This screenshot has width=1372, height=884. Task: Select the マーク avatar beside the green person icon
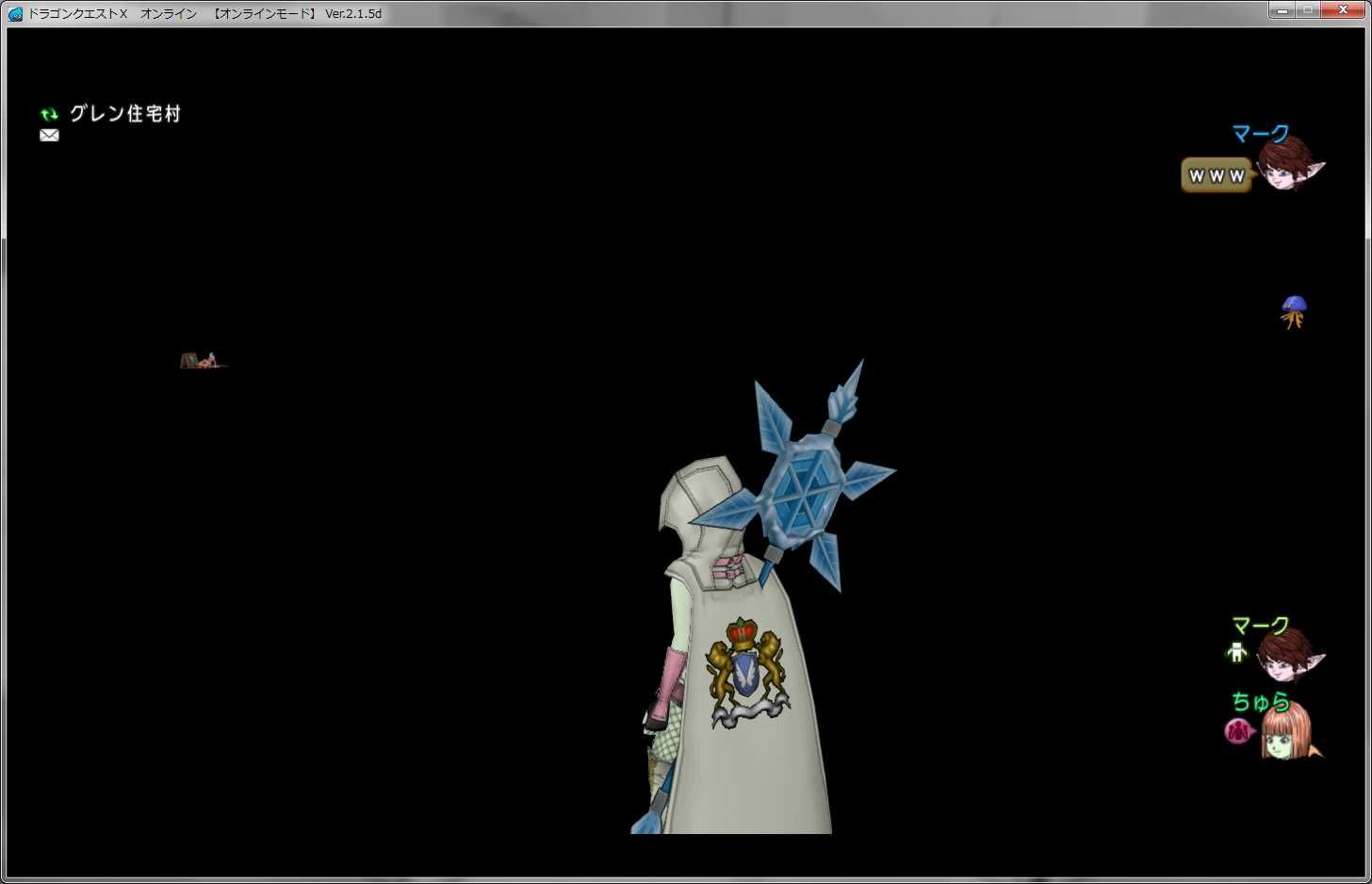pos(1291,656)
